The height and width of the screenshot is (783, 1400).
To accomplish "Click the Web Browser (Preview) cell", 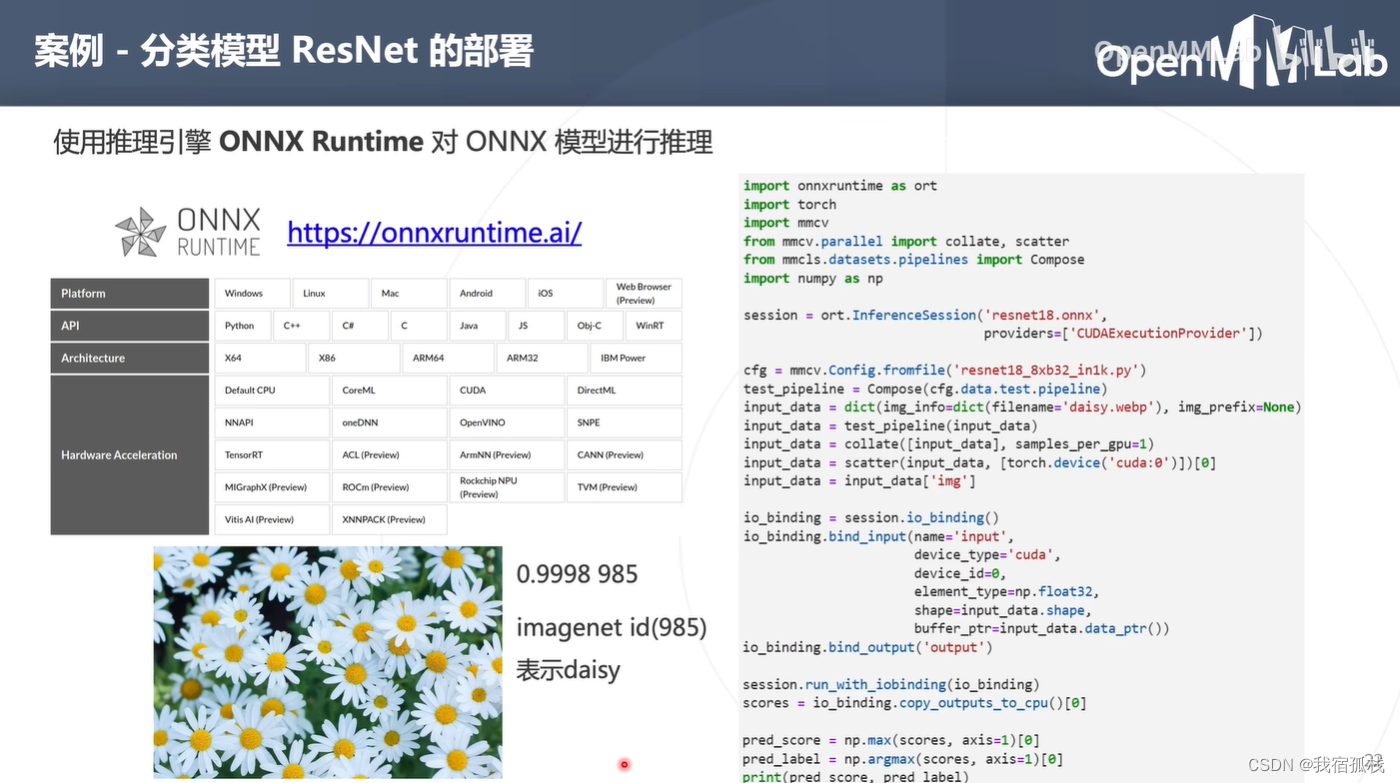I will click(644, 293).
